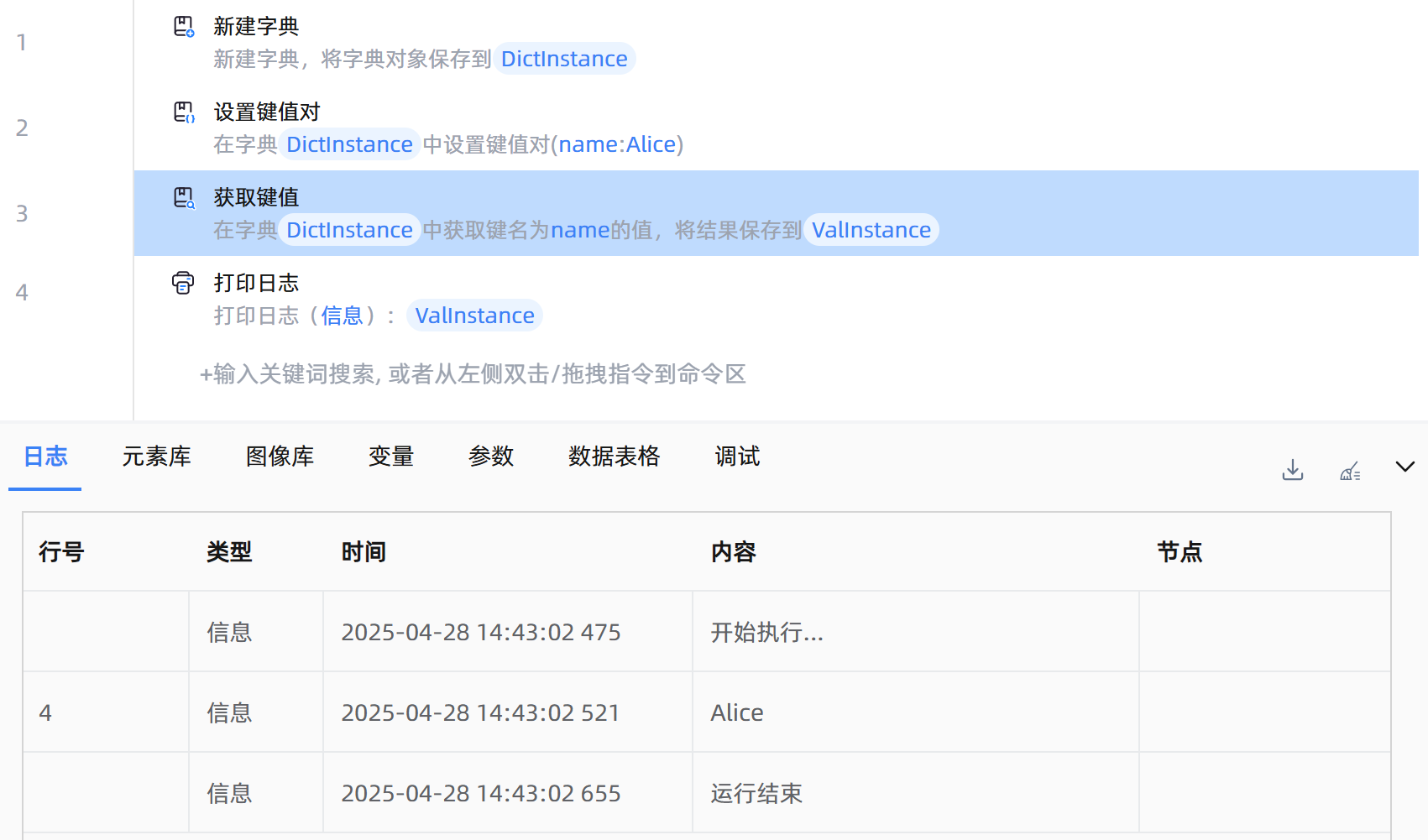Clear the log using the broom icon
1428x840 pixels.
pyautogui.click(x=1350, y=470)
